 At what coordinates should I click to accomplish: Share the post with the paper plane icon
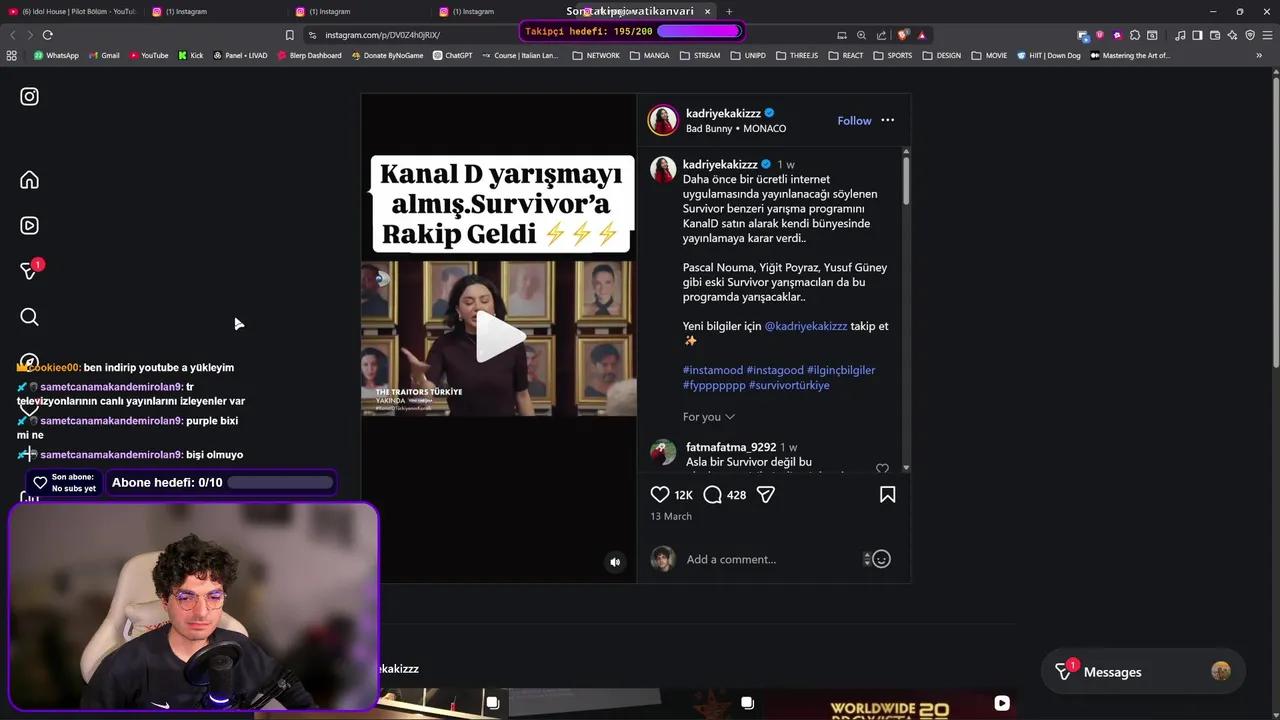click(x=766, y=494)
